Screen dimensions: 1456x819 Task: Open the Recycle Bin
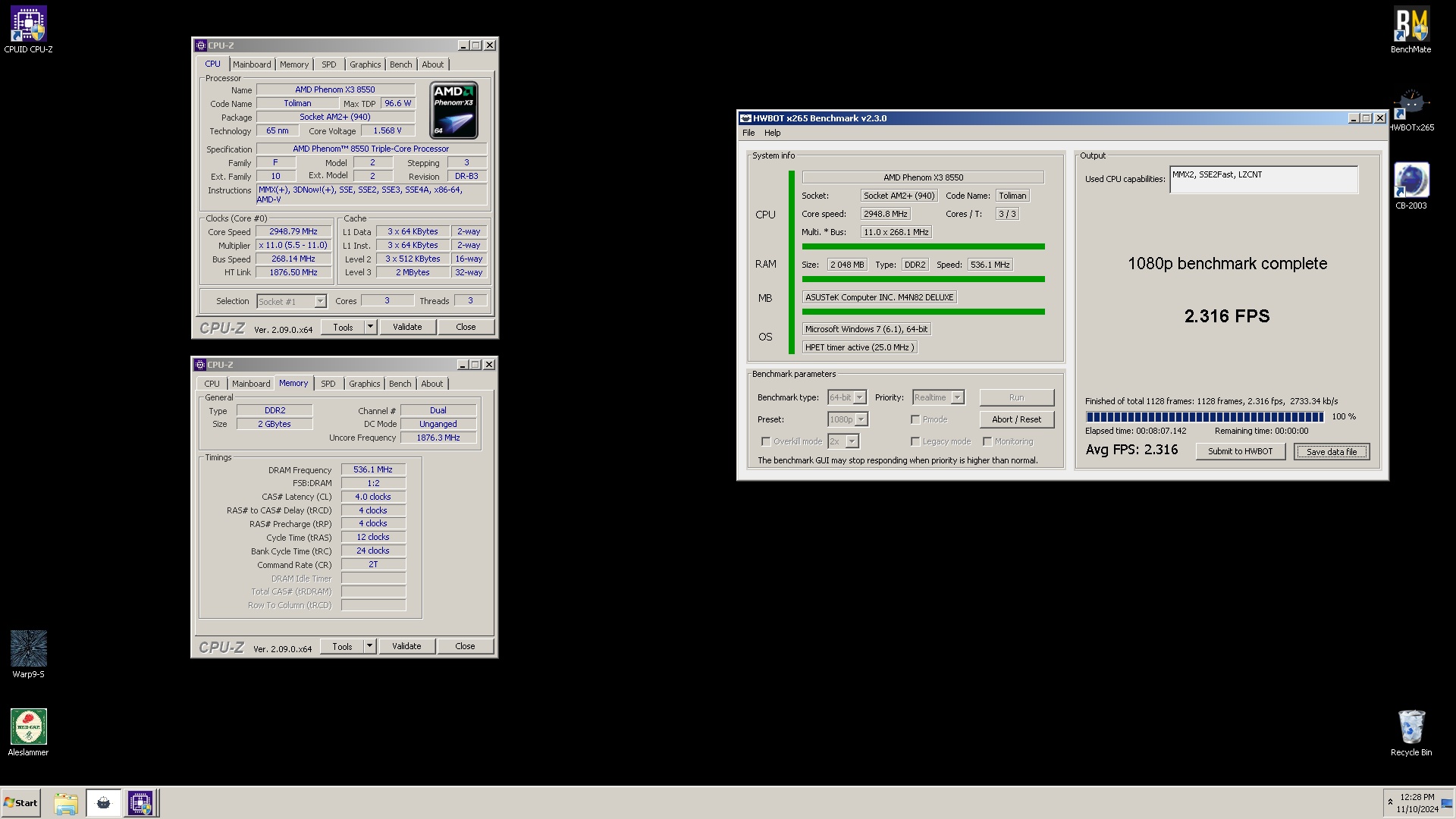point(1410,733)
